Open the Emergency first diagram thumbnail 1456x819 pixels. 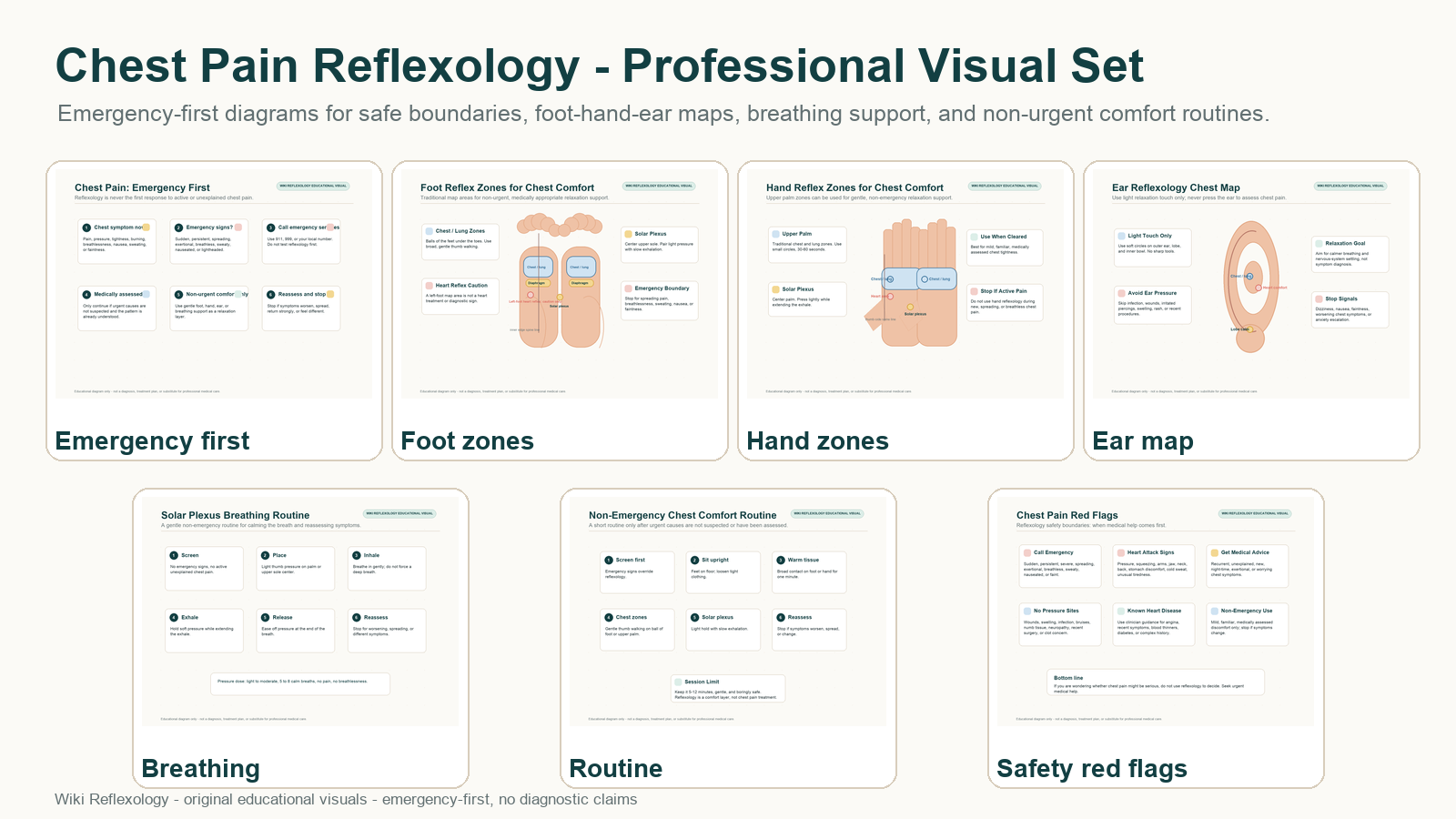click(x=214, y=284)
